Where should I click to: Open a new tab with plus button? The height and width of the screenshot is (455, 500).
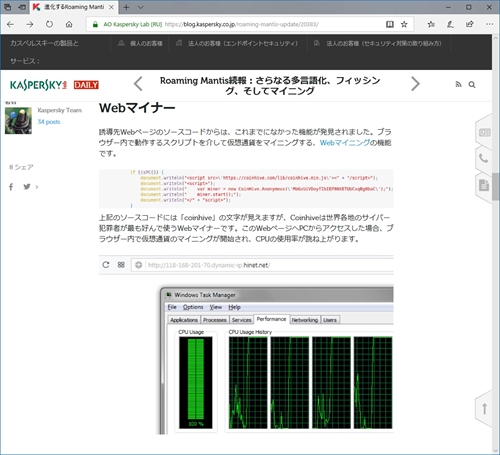126,7
